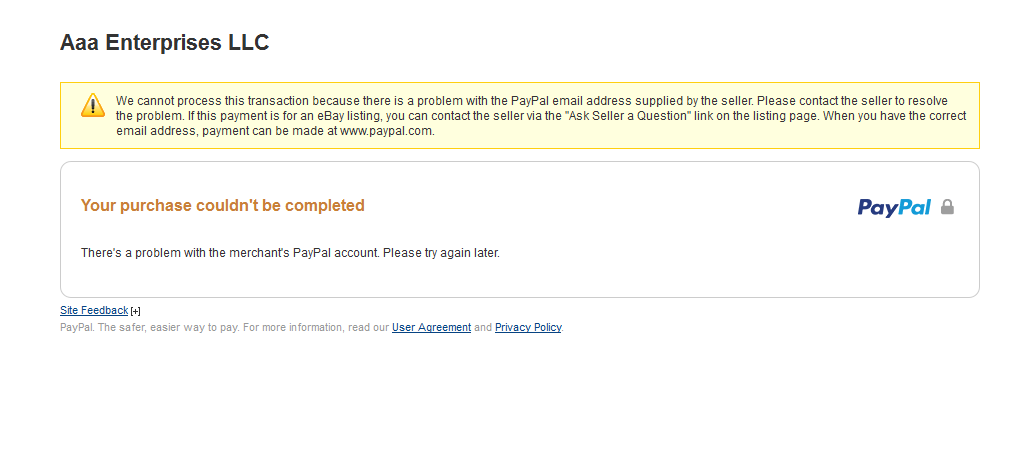Viewport: 1029px width, 476px height.
Task: Click the gray padlock security icon
Action: click(947, 207)
